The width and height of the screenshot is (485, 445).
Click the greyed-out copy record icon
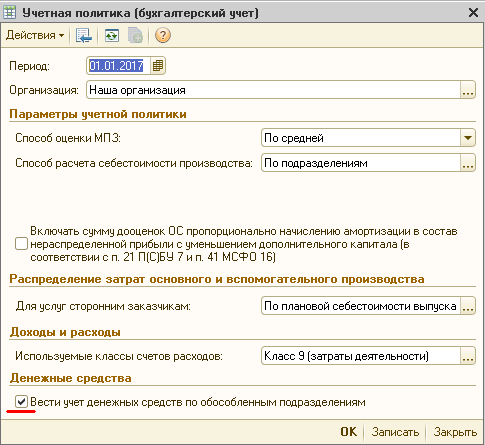(135, 35)
